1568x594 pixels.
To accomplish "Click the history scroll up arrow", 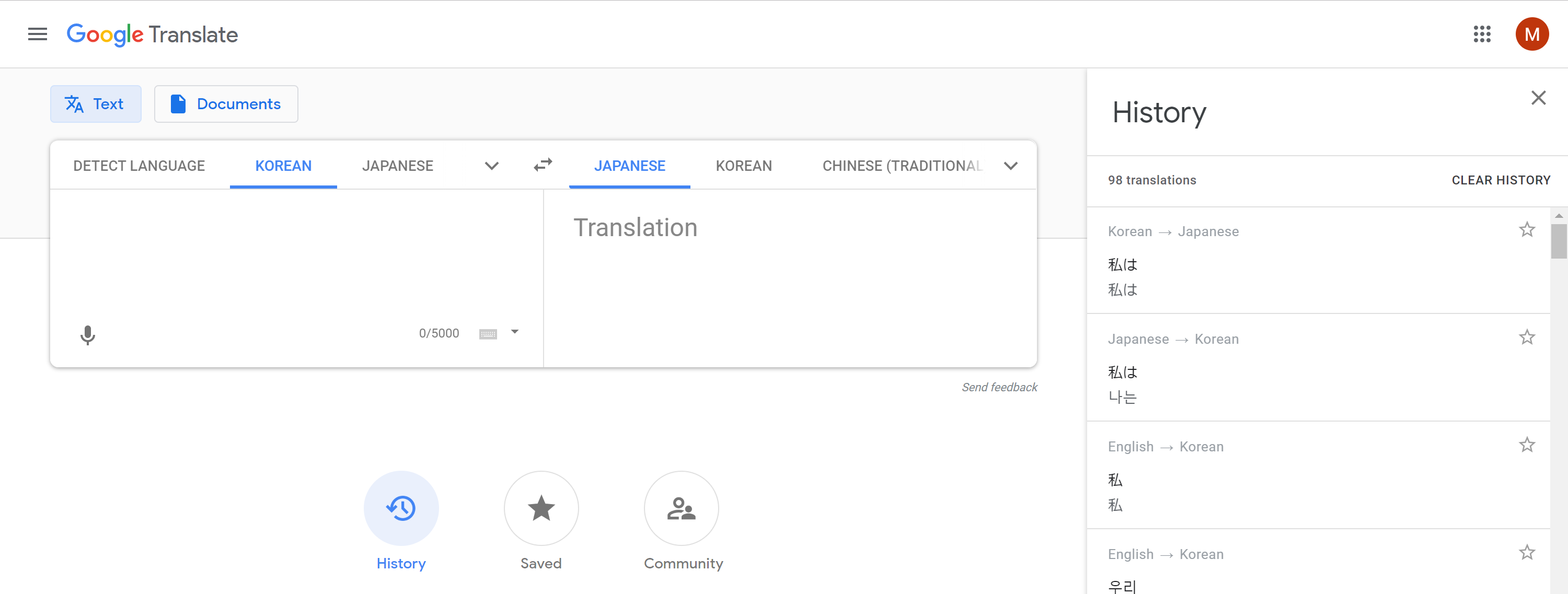I will 1558,216.
